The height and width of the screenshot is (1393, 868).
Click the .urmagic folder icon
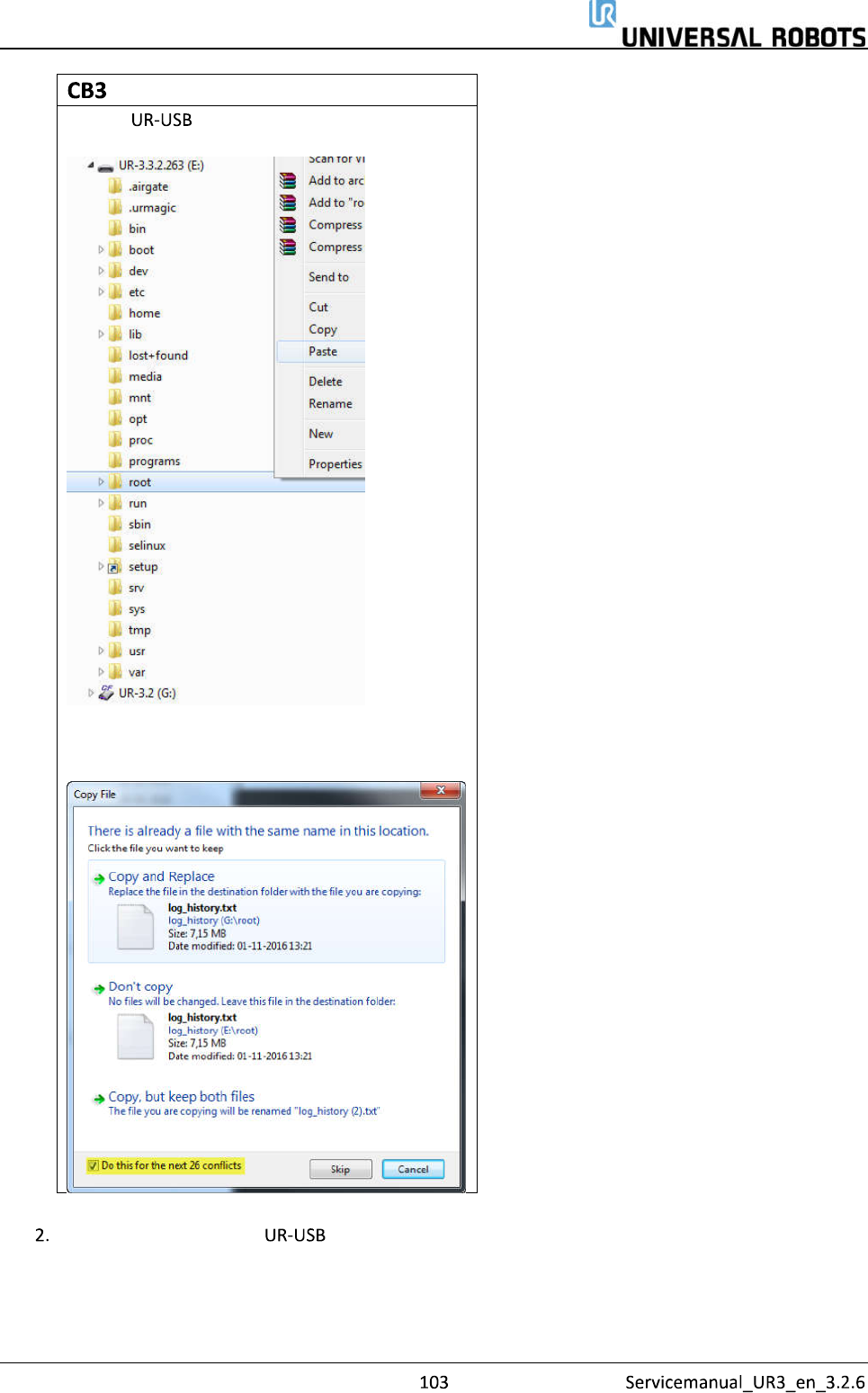pos(115,207)
